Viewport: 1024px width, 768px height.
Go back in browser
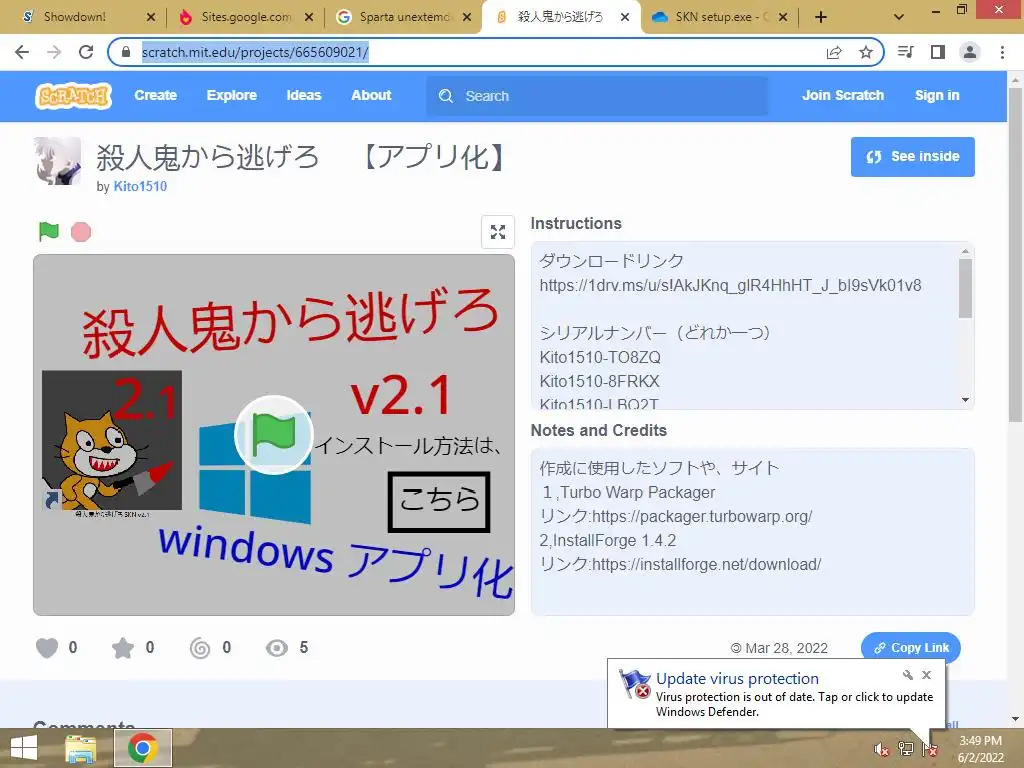pyautogui.click(x=22, y=52)
